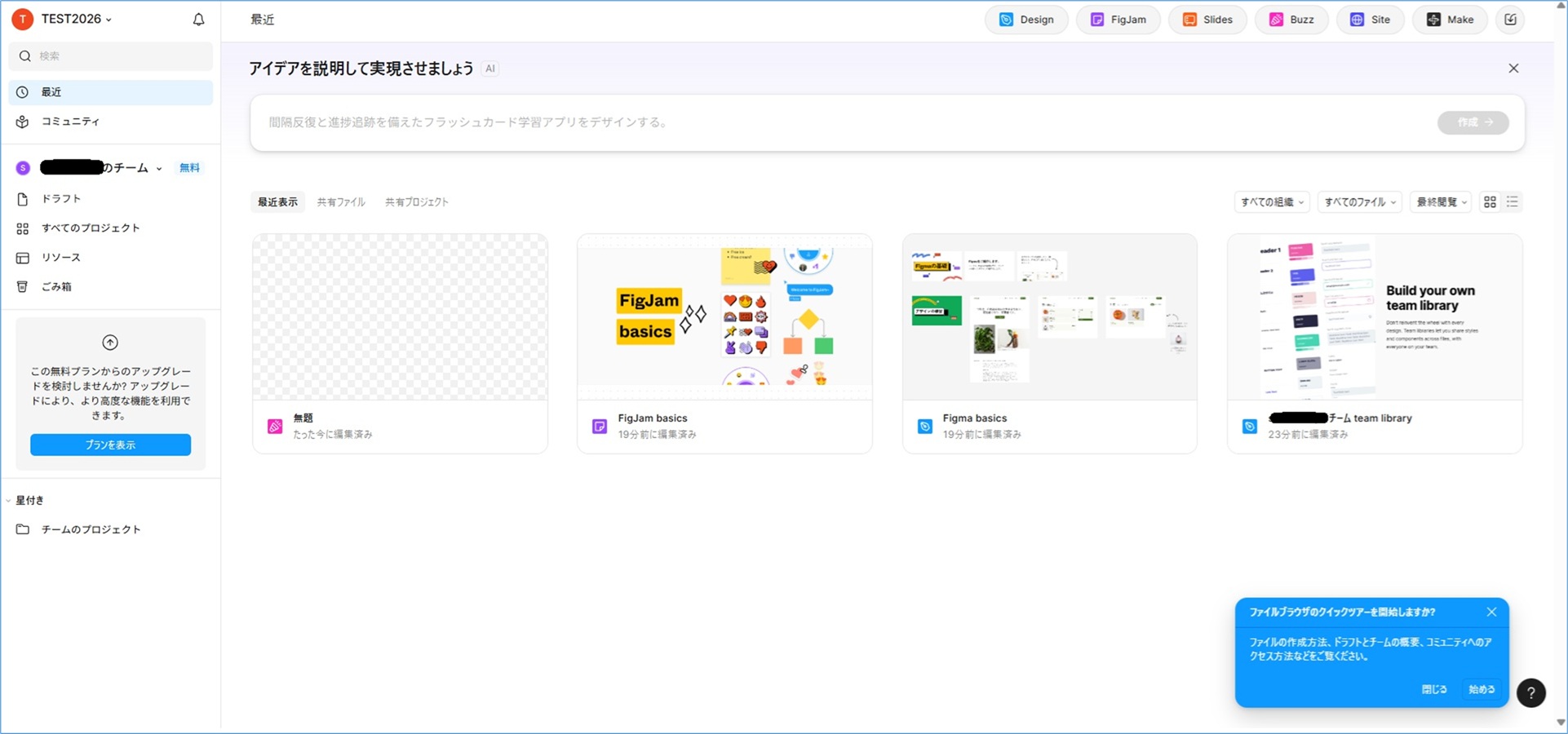The height and width of the screenshot is (734, 1568).
Task: Create a new Make file
Action: pyautogui.click(x=1450, y=20)
